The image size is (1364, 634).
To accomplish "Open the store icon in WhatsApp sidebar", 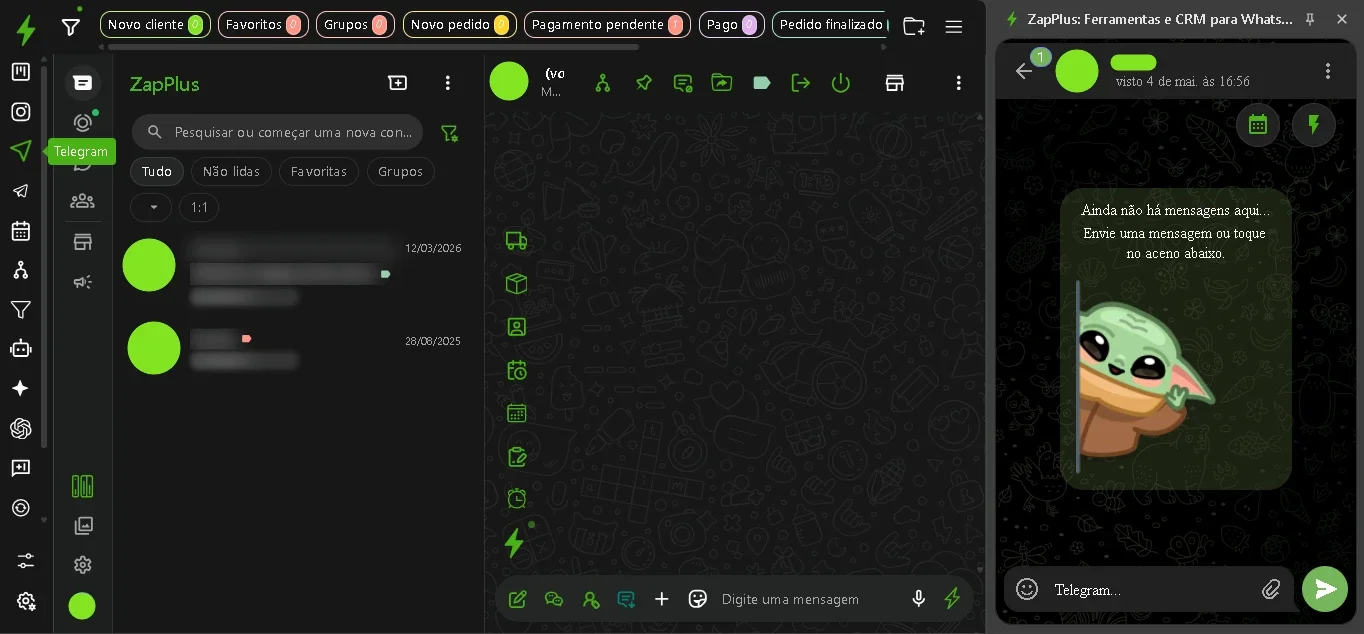I will (83, 242).
